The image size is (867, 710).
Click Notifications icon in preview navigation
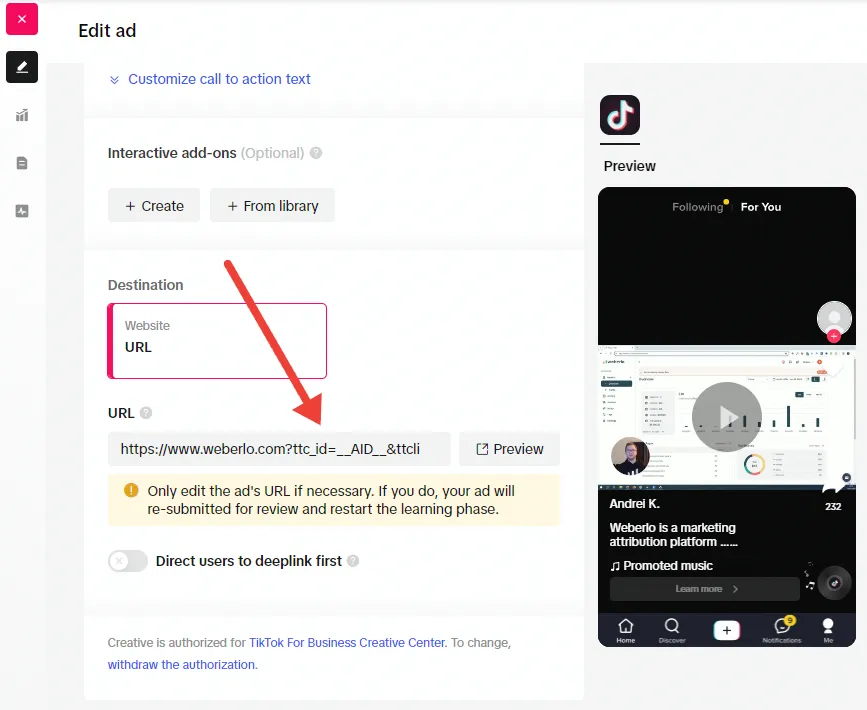(782, 630)
